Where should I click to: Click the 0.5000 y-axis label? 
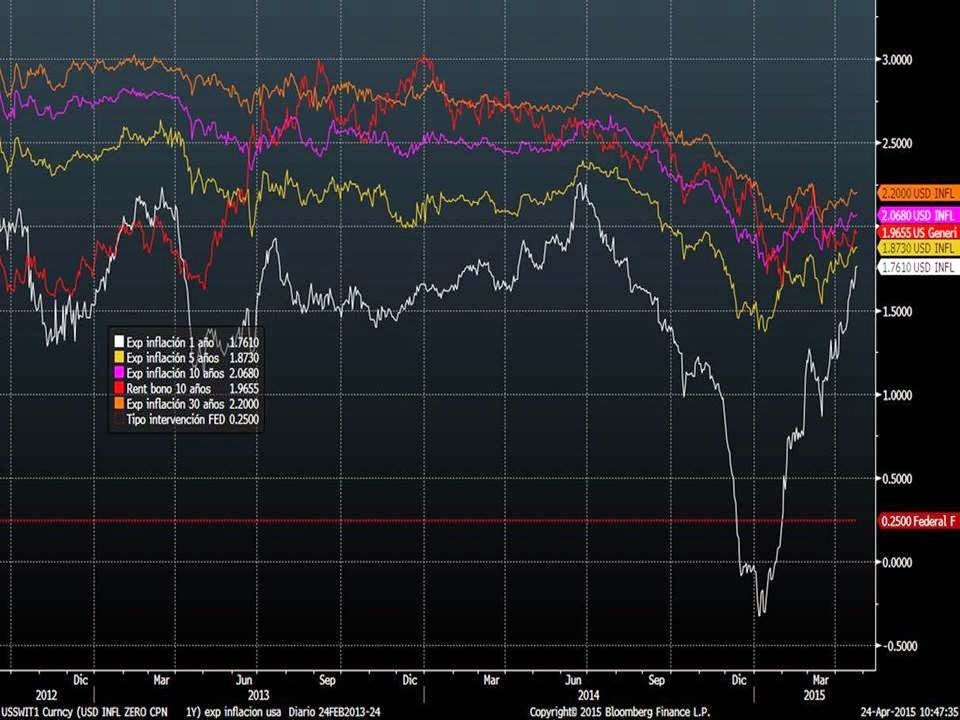point(897,479)
